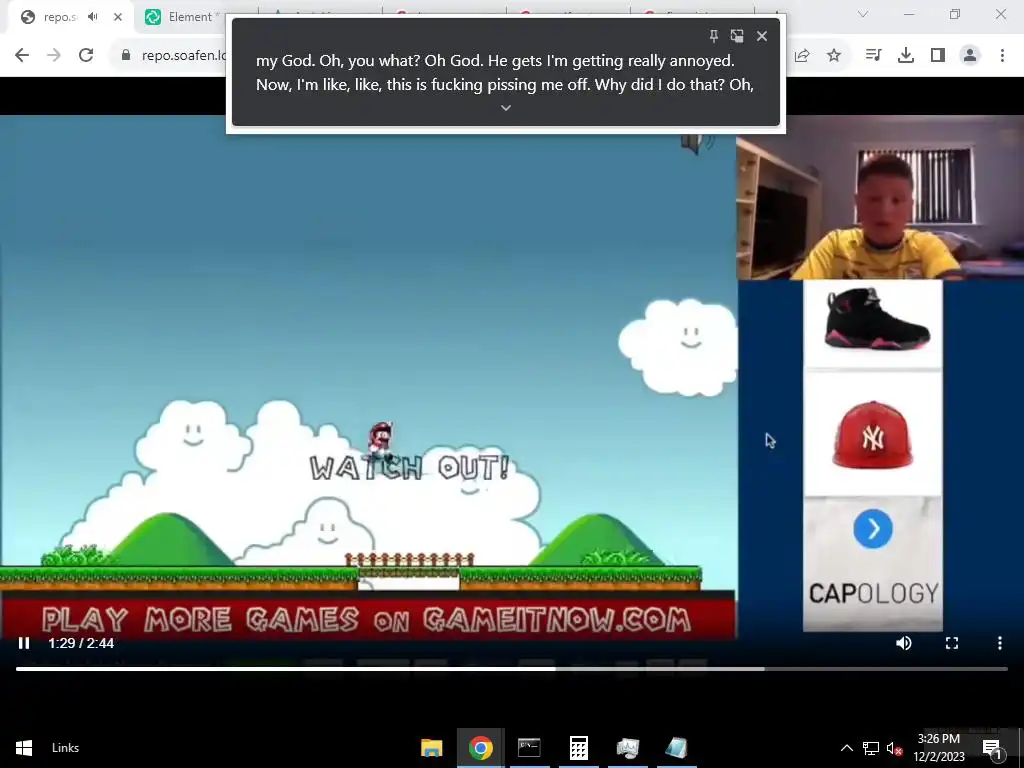Viewport: 1024px width, 768px height.
Task: Pin the live caption box
Action: [x=714, y=36]
